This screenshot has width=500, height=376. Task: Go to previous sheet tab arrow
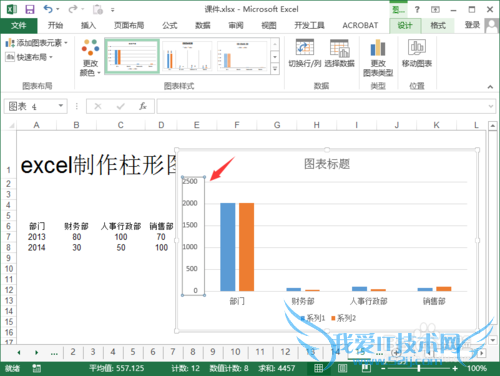[x=19, y=352]
